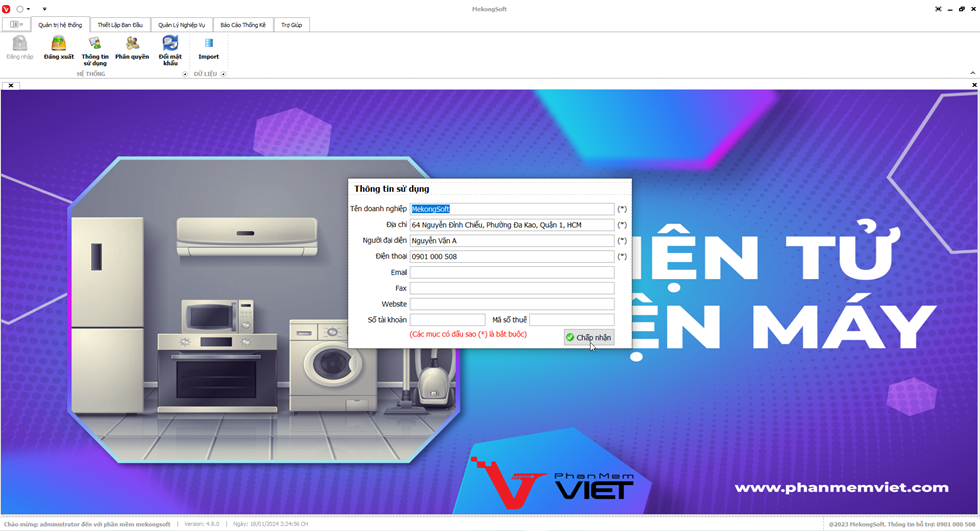Click the Tên doanh nghiệp label
Screen dimensions: 980x531
pyautogui.click(x=378, y=209)
